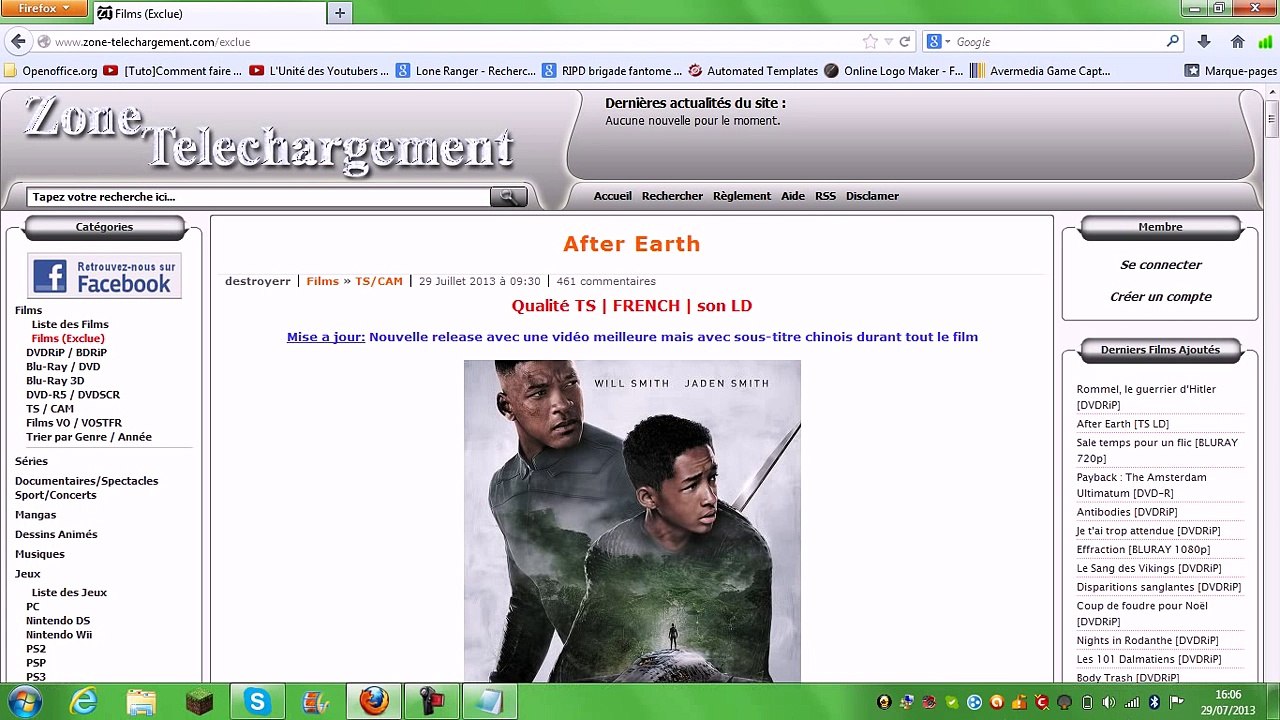Open the Rechercher menu item
Screen dimensions: 1280x720
pyautogui.click(x=672, y=196)
